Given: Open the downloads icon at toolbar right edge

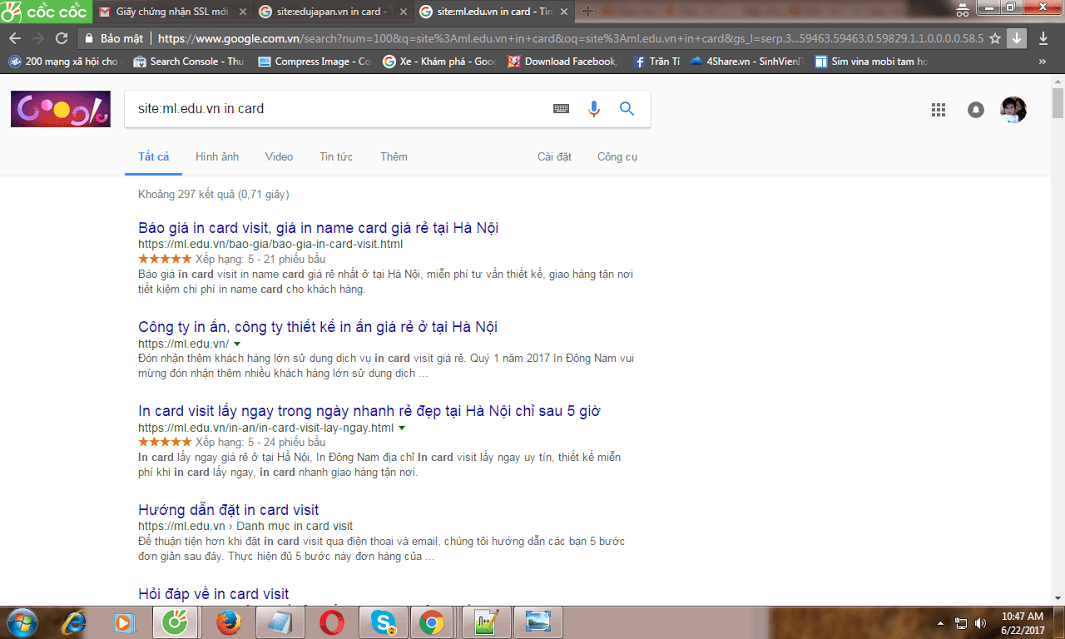Looking at the screenshot, I should pos(1043,39).
